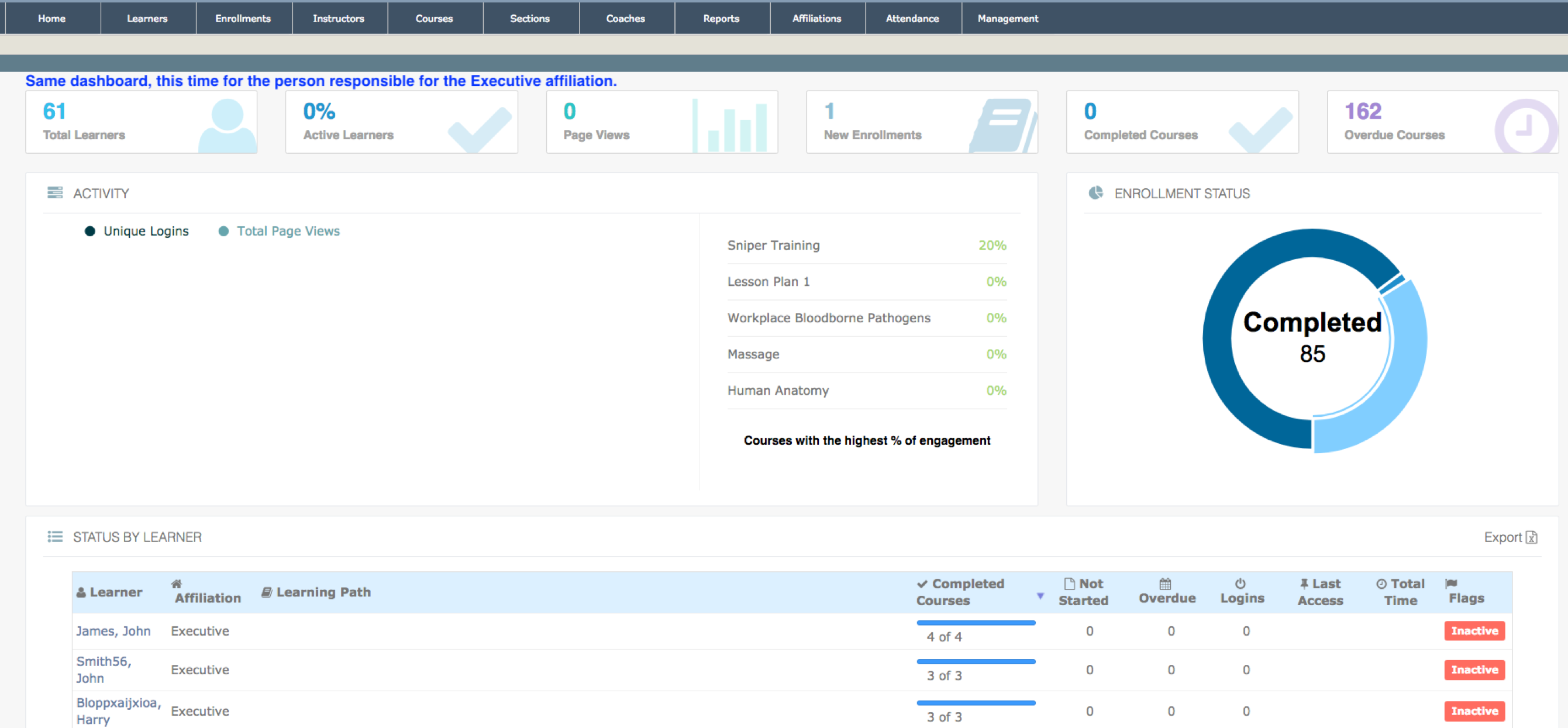This screenshot has height=728, width=1568.
Task: Click the Activity panel list icon
Action: pos(55,193)
